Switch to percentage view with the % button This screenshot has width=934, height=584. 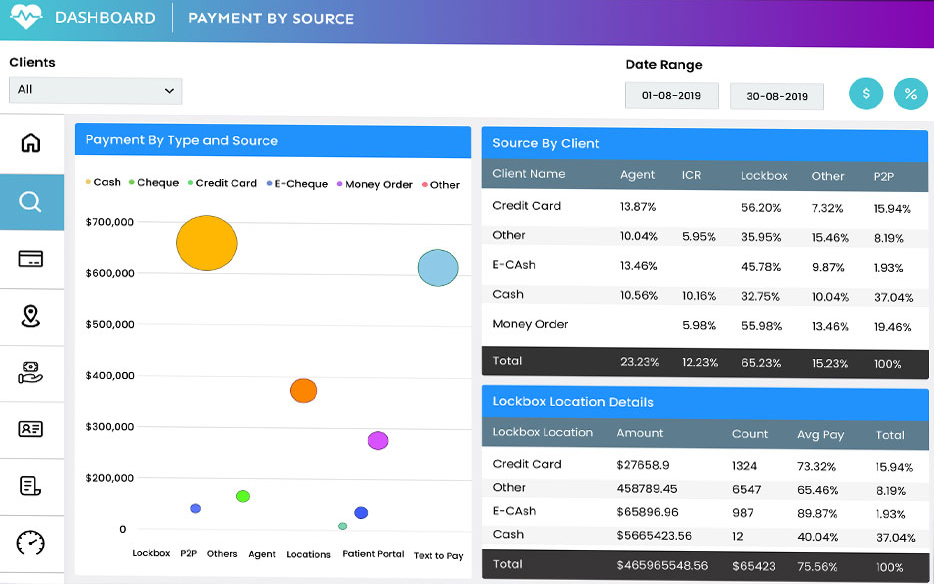click(911, 94)
